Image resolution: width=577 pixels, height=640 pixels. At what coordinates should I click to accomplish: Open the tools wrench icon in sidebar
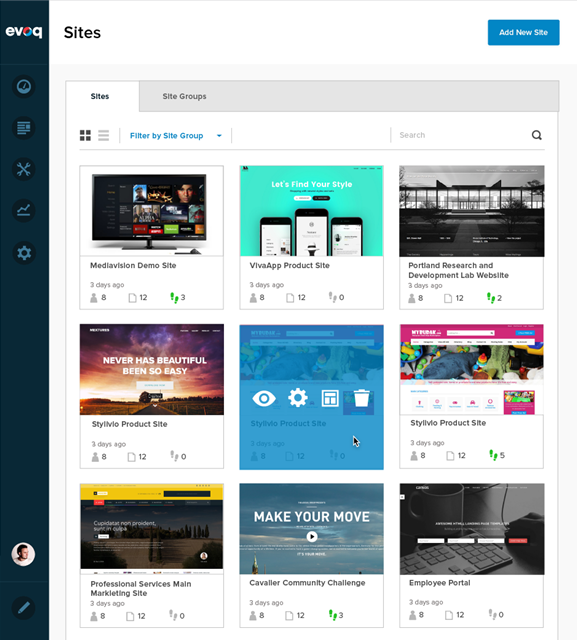[24, 169]
